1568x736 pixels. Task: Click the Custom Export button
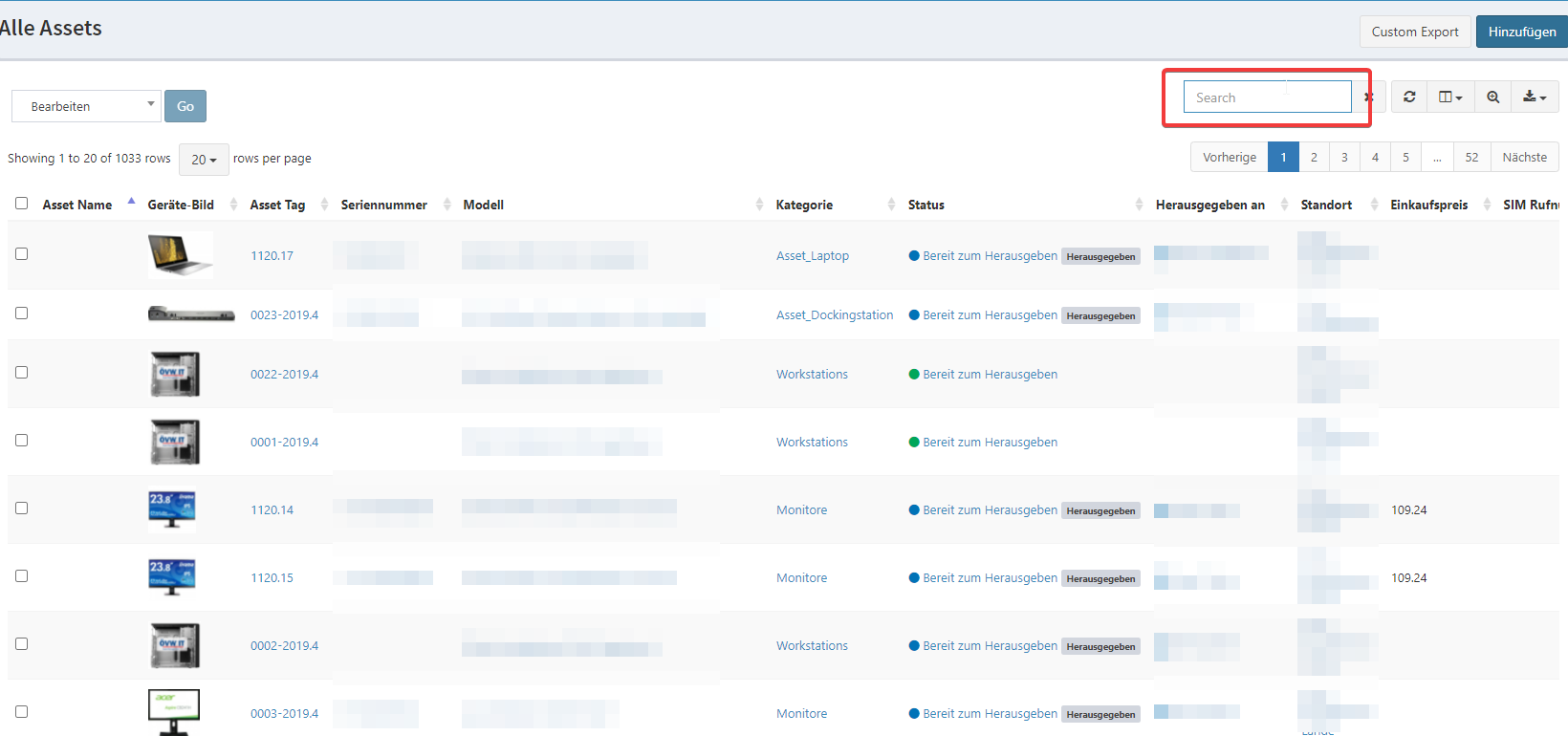tap(1415, 32)
